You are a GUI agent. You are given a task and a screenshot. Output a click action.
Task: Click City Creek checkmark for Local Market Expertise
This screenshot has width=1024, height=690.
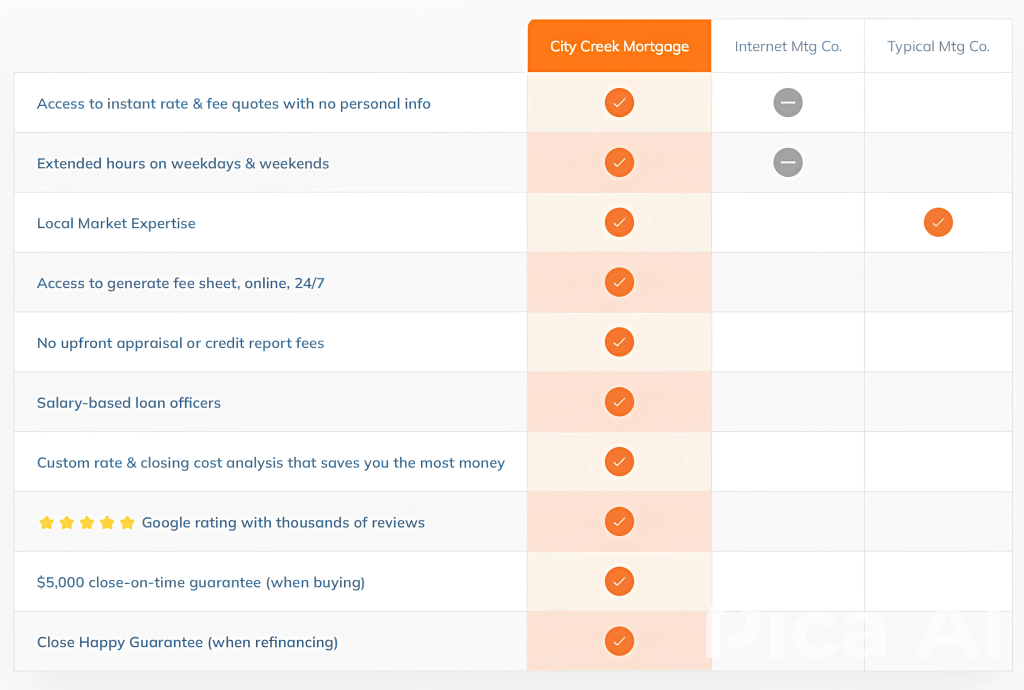point(619,223)
